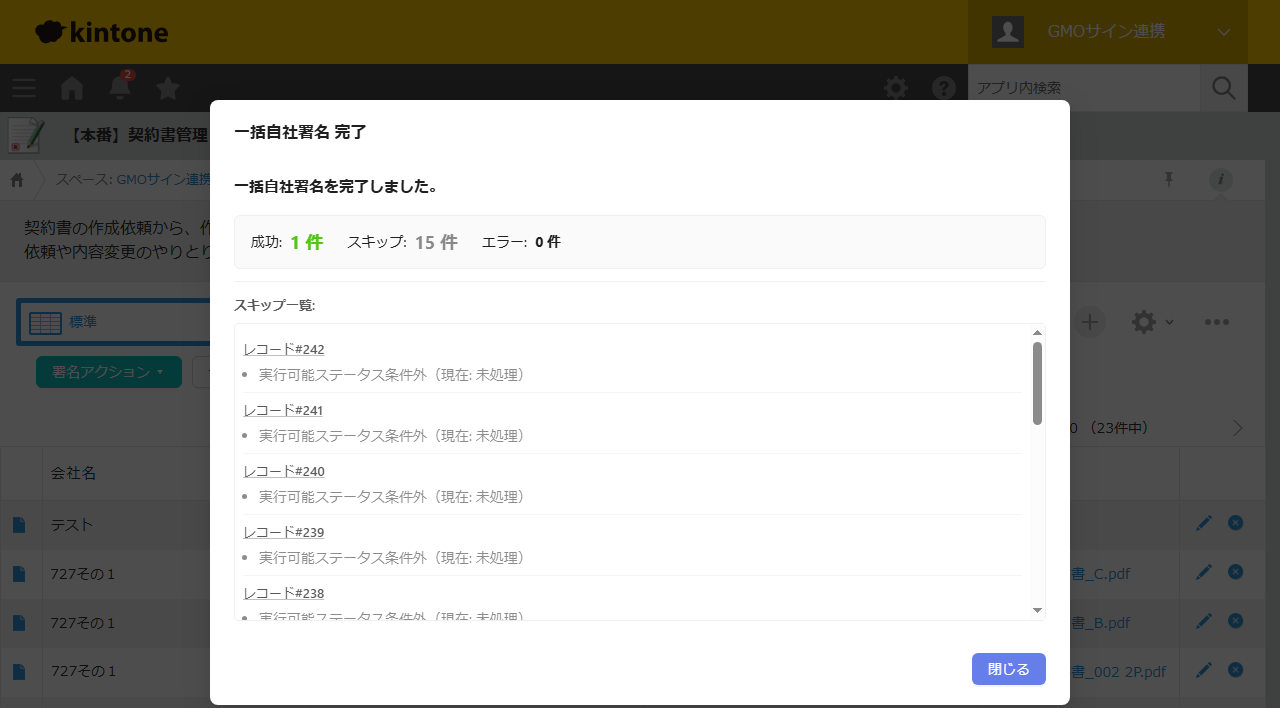Viewport: 1280px width, 708px height.
Task: Click the search magnifier icon
Action: pos(1224,88)
